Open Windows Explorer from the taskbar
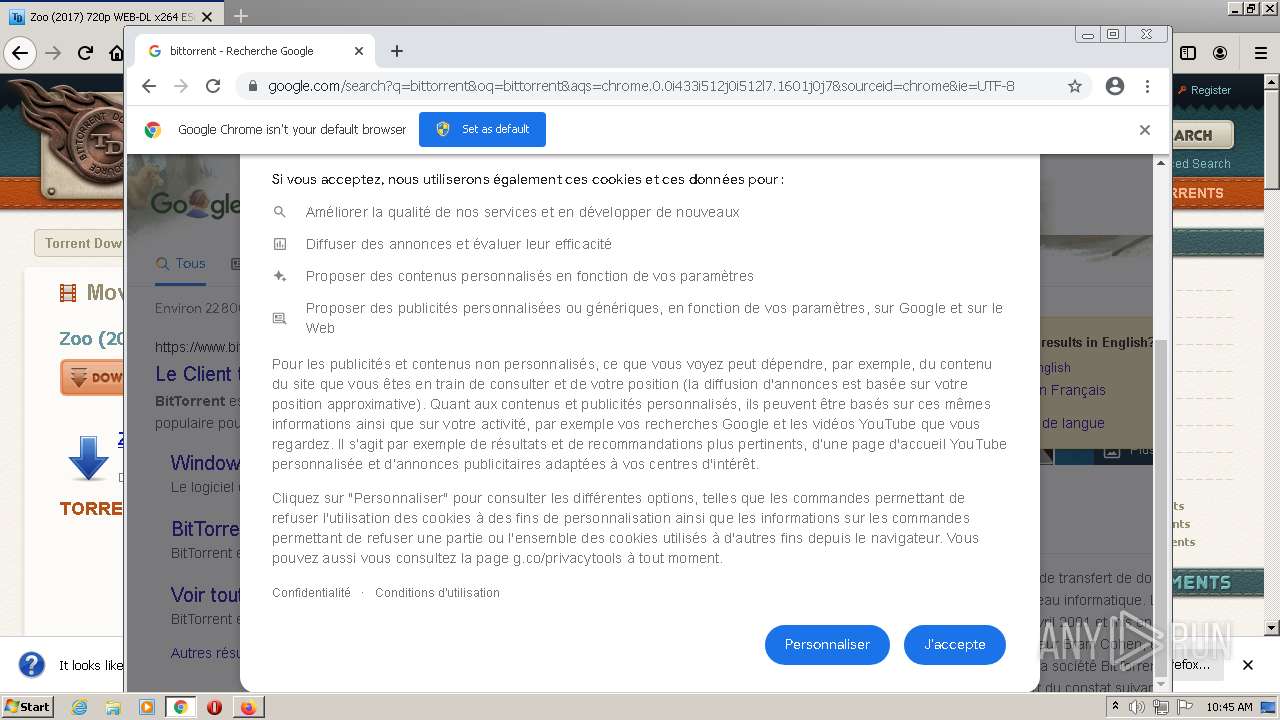 point(113,707)
